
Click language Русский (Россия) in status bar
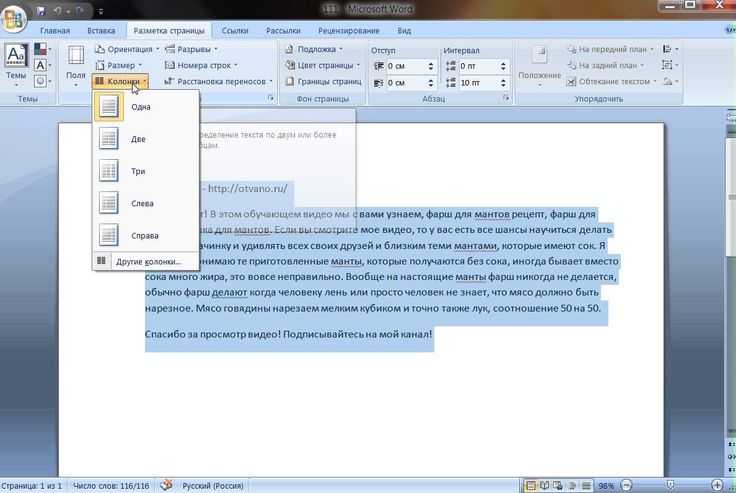tap(213, 486)
